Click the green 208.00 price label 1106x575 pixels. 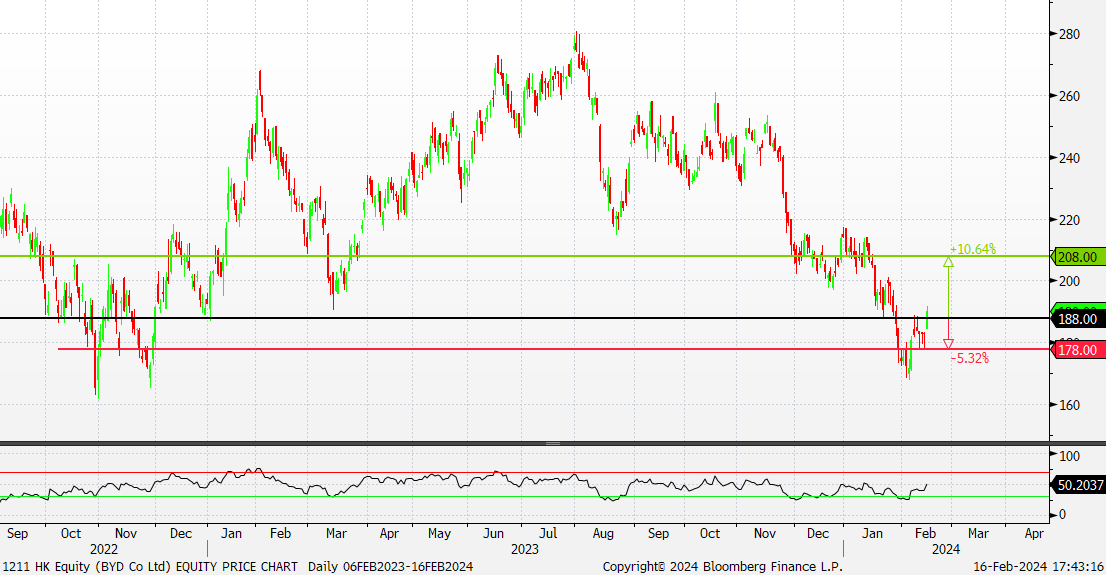click(1077, 257)
